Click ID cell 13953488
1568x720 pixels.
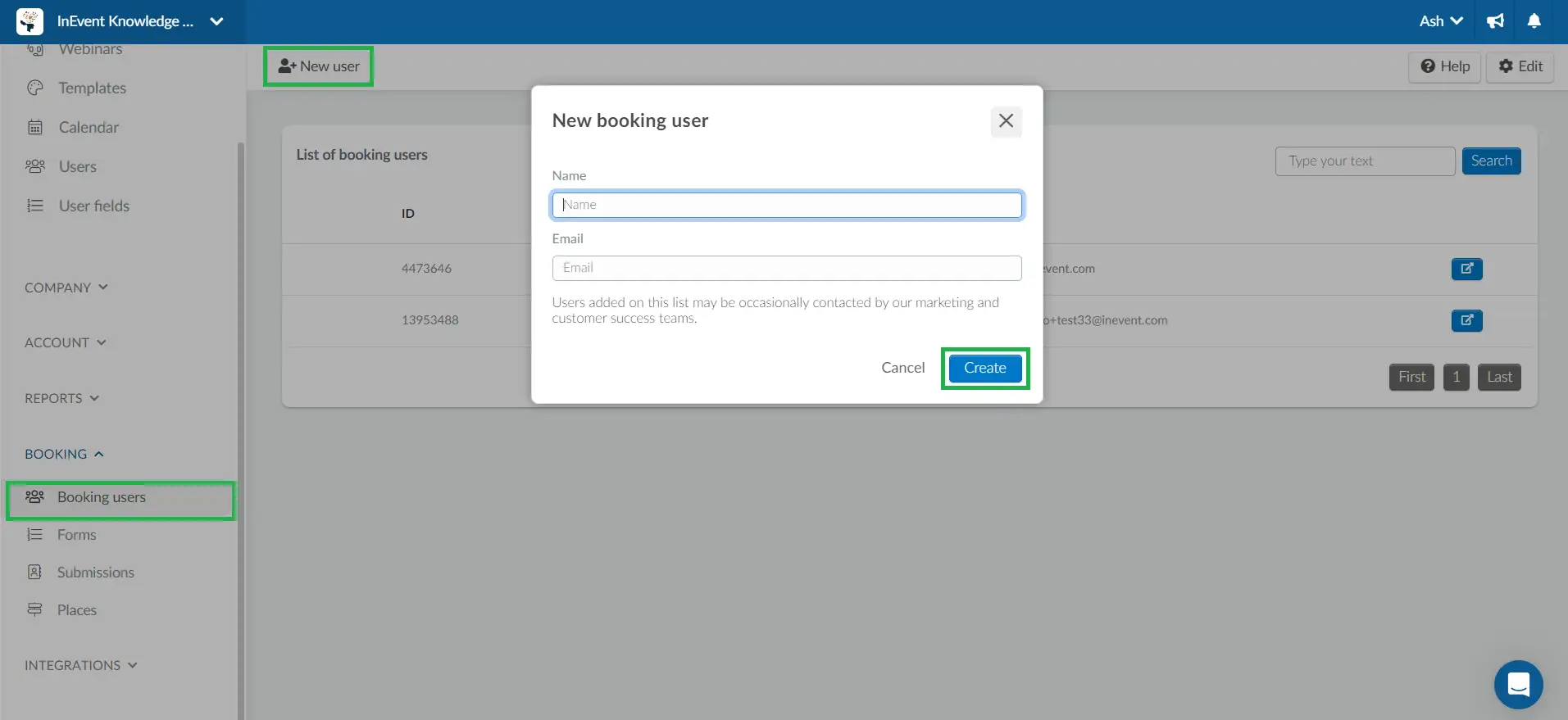pos(430,320)
